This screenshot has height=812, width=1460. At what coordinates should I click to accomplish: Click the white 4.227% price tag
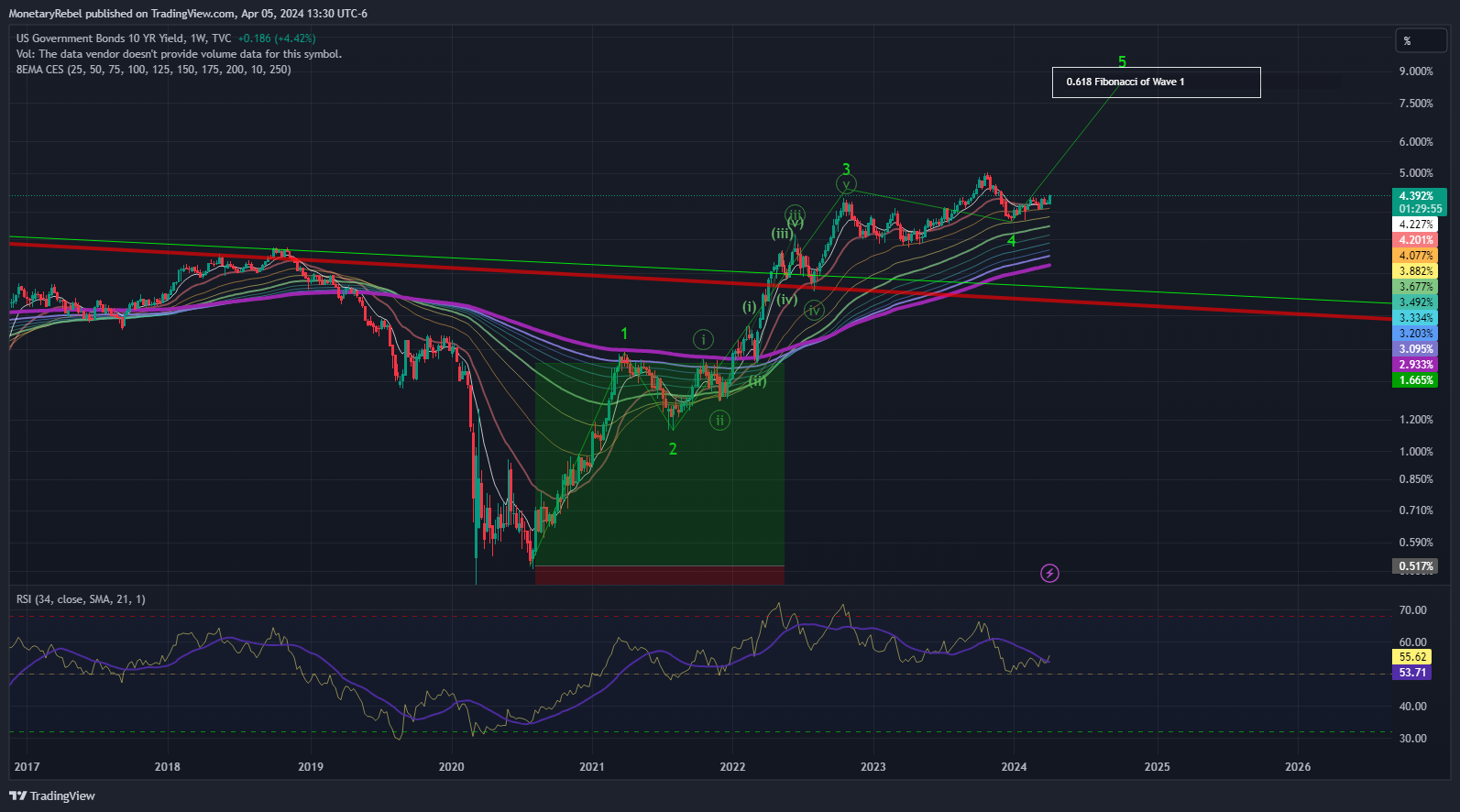pyautogui.click(x=1415, y=225)
